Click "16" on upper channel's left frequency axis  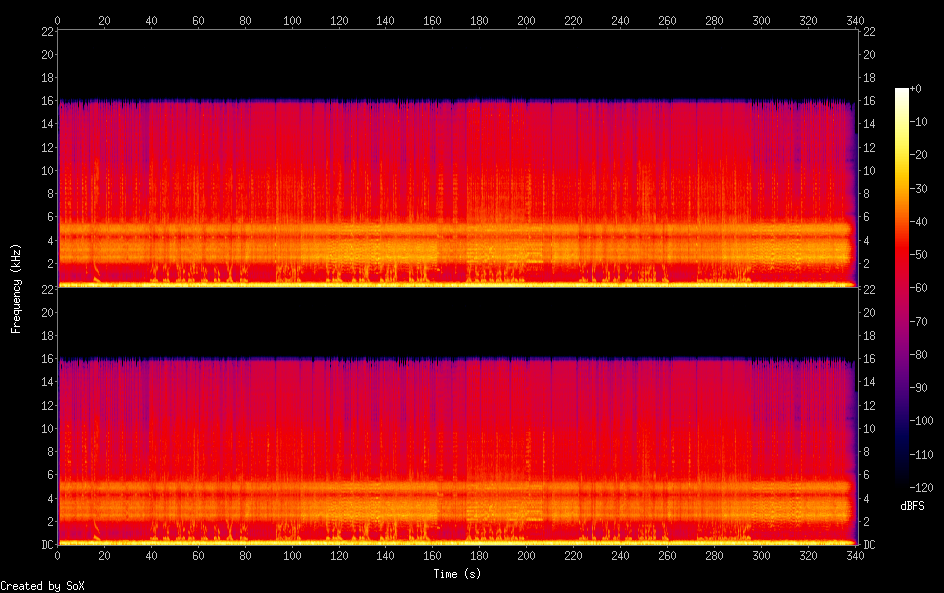coord(48,101)
